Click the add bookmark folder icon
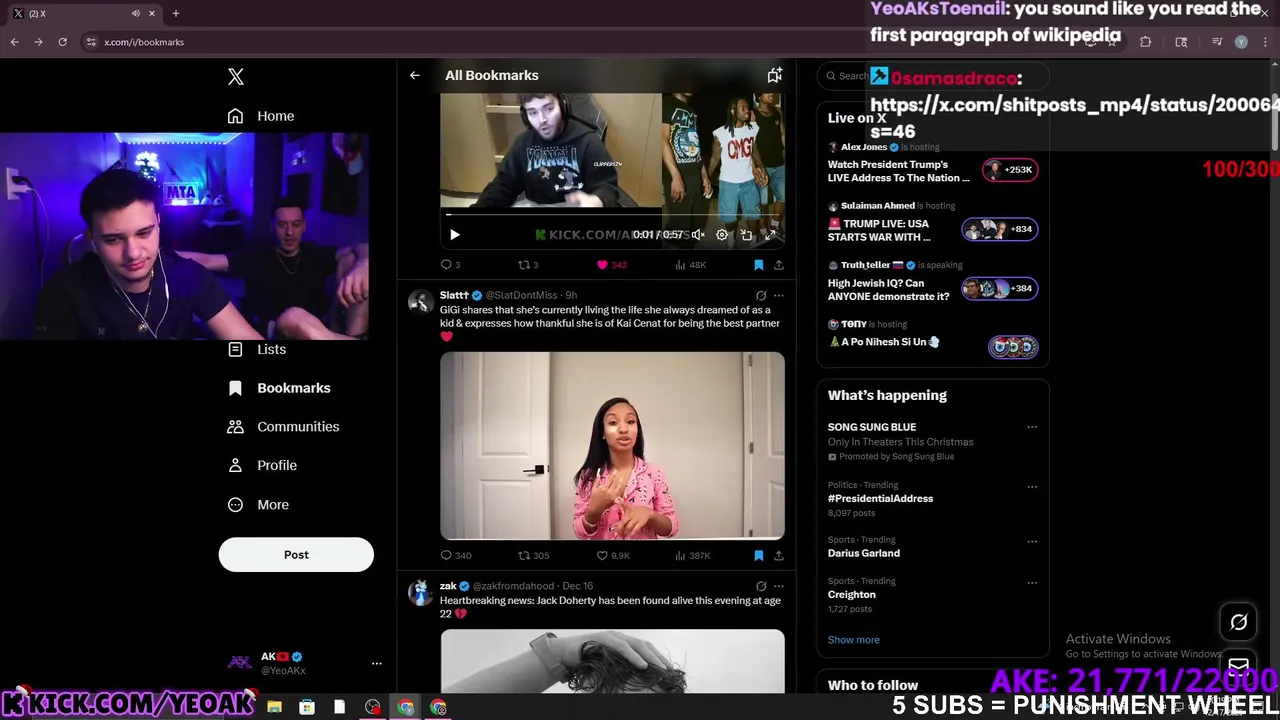The image size is (1280, 720). tap(774, 75)
